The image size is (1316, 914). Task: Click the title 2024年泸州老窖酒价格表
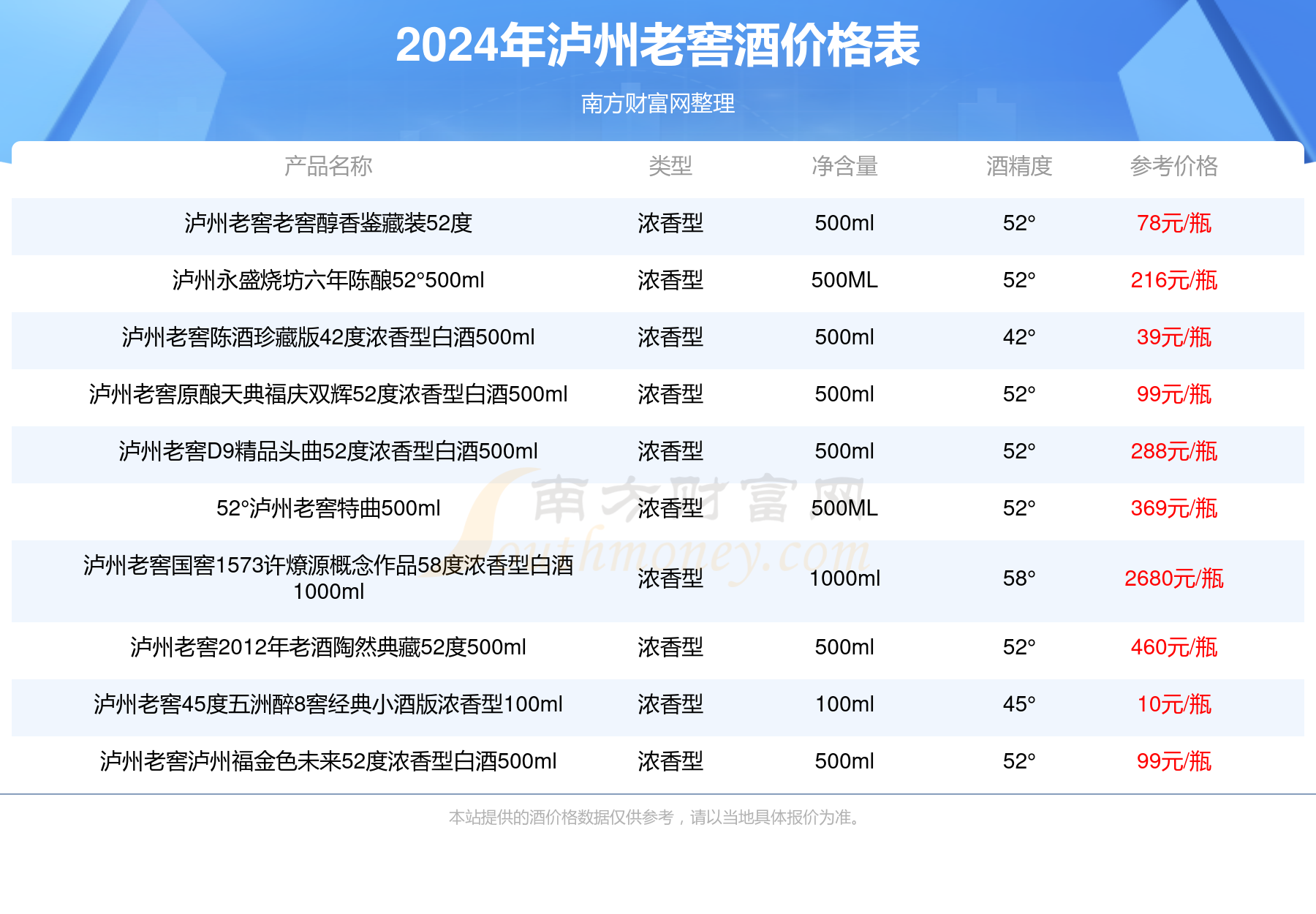657,46
